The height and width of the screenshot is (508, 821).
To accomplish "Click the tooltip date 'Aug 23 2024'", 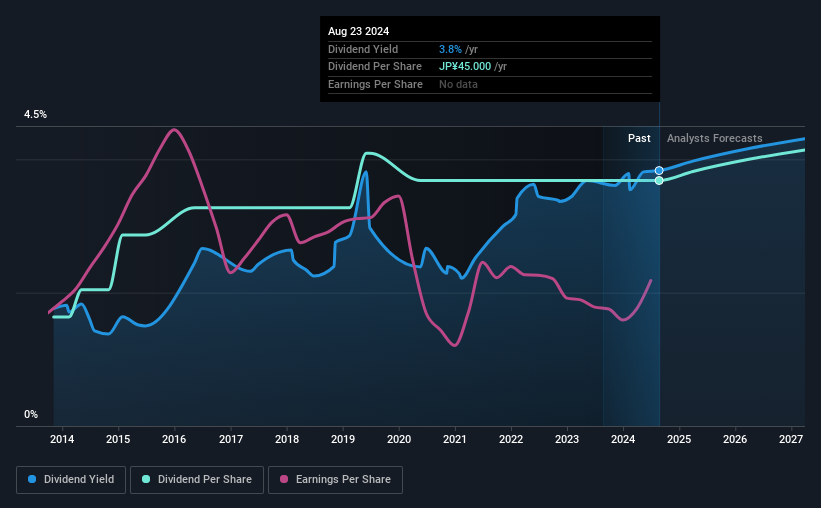I will 359,31.
